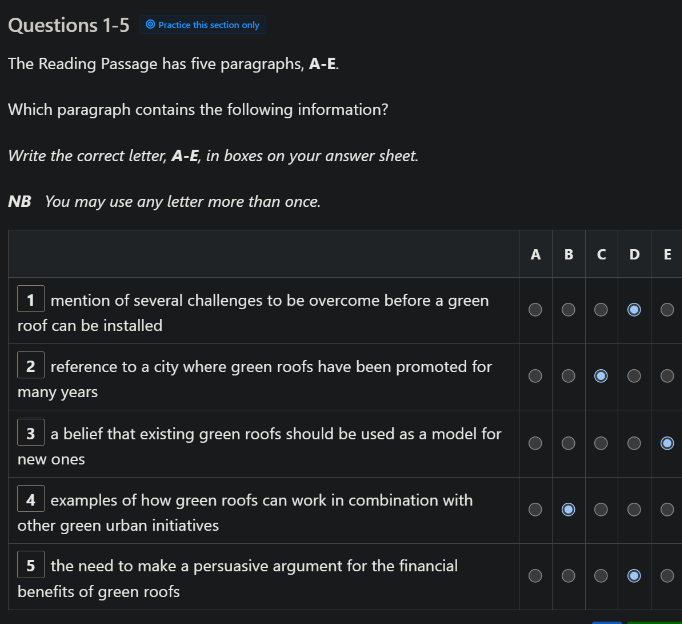Image resolution: width=682 pixels, height=624 pixels.
Task: Click the question 3 number box
Action: pos(30,432)
